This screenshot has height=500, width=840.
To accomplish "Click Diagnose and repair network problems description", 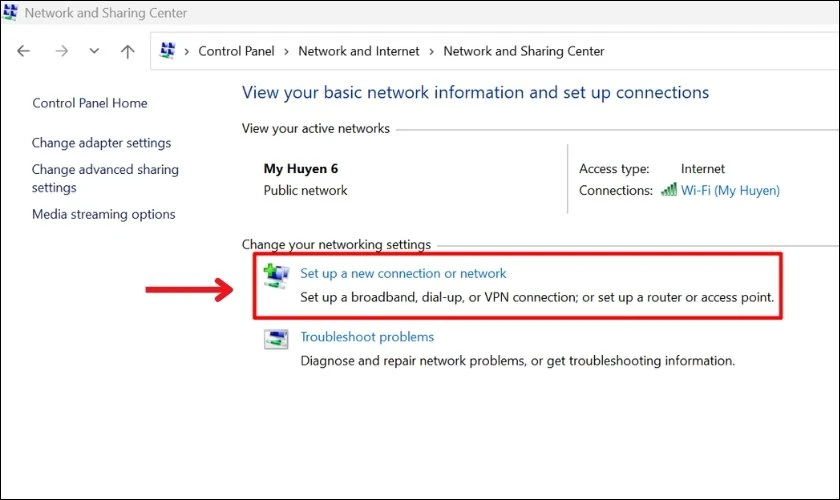I will (518, 361).
